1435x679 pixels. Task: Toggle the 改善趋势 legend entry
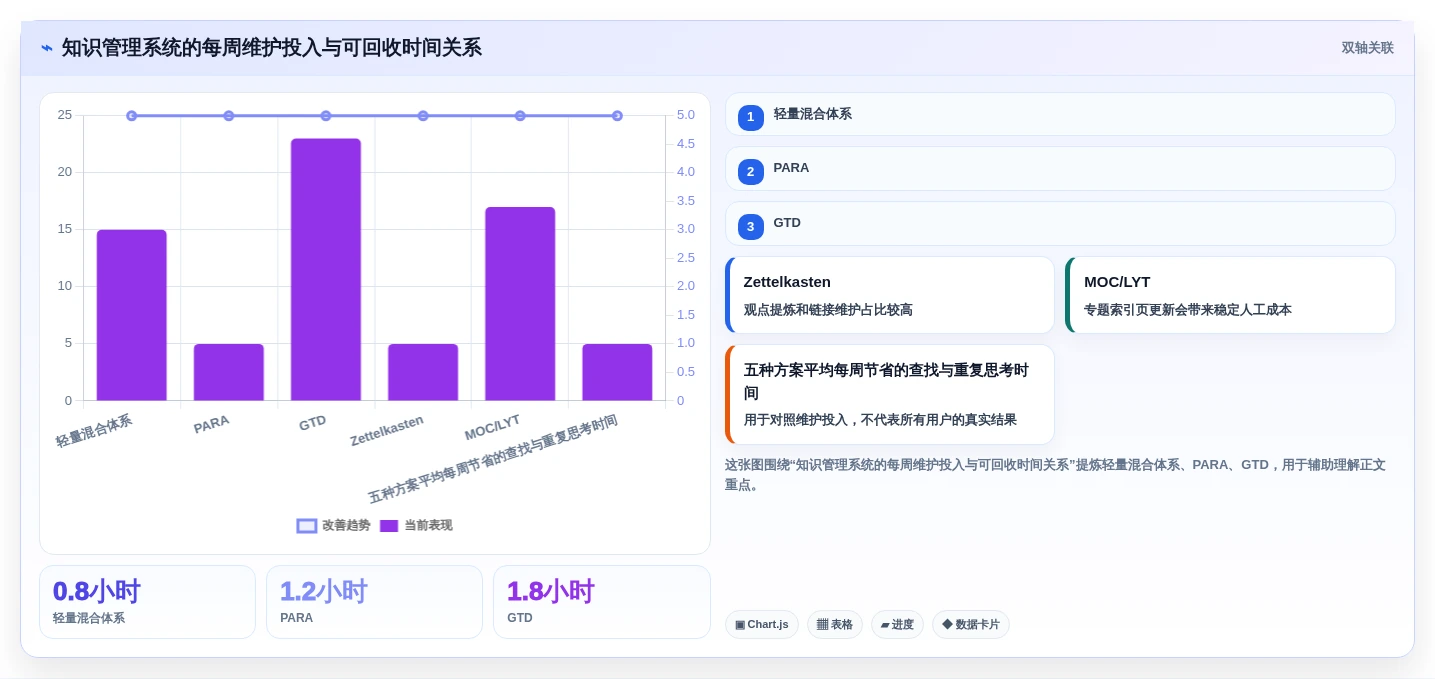tap(333, 525)
